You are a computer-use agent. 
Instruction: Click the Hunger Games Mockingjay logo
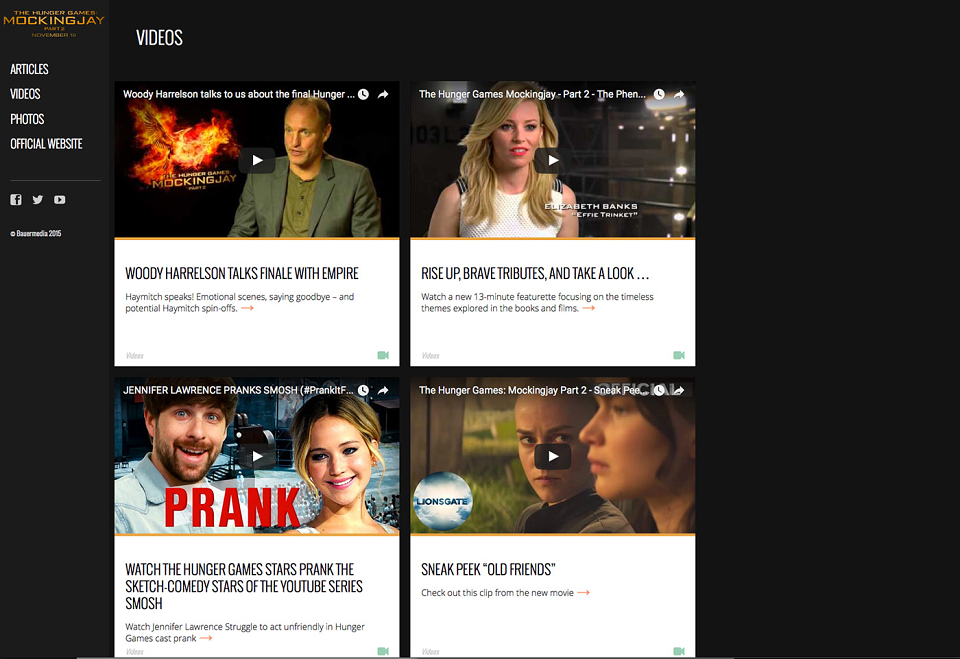[x=54, y=24]
